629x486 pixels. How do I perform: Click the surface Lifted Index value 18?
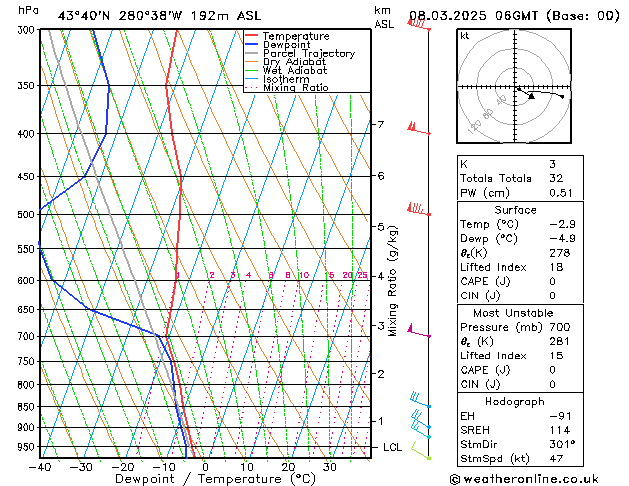point(556,267)
